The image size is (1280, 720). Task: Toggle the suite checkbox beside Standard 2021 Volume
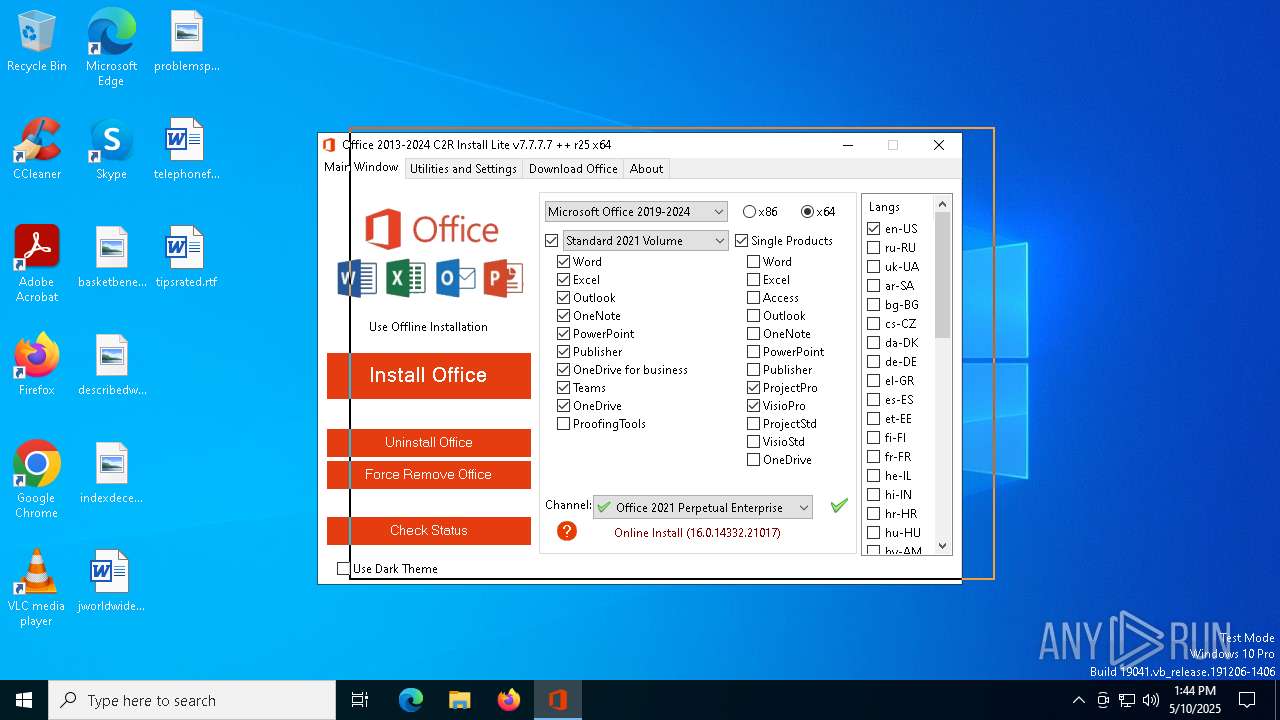pos(552,241)
